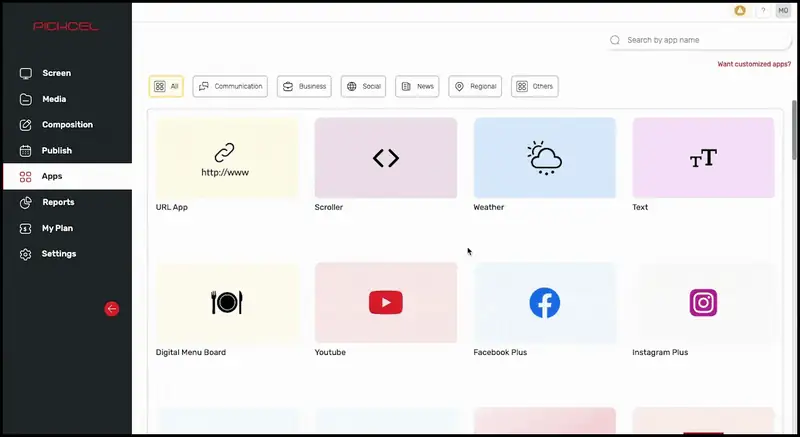Open the Screen section icon in sidebar
Image resolution: width=800 pixels, height=437 pixels.
click(x=26, y=73)
